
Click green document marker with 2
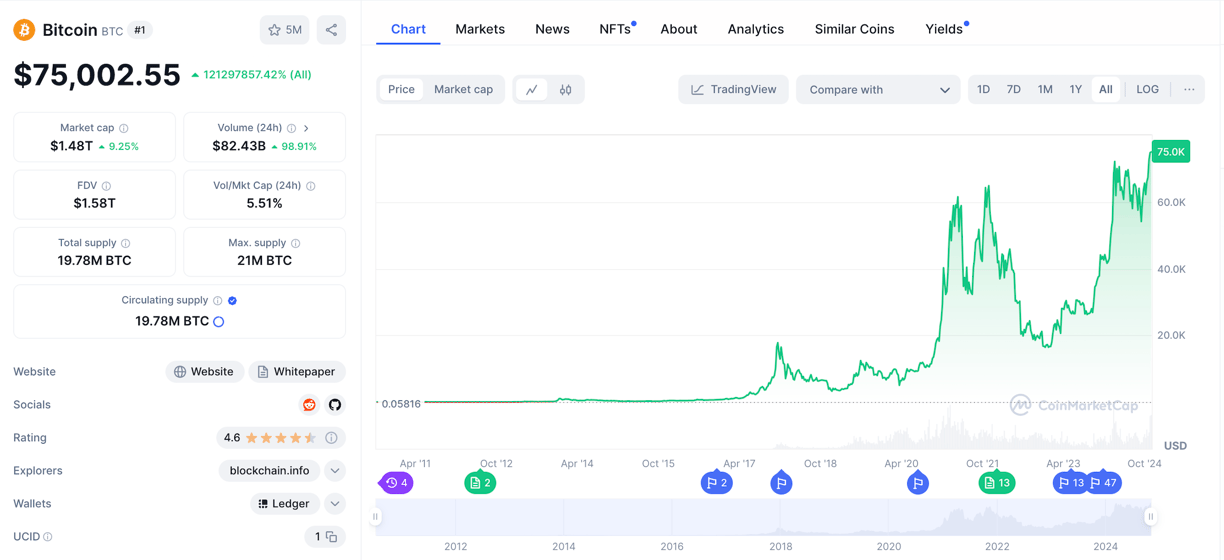pyautogui.click(x=480, y=483)
